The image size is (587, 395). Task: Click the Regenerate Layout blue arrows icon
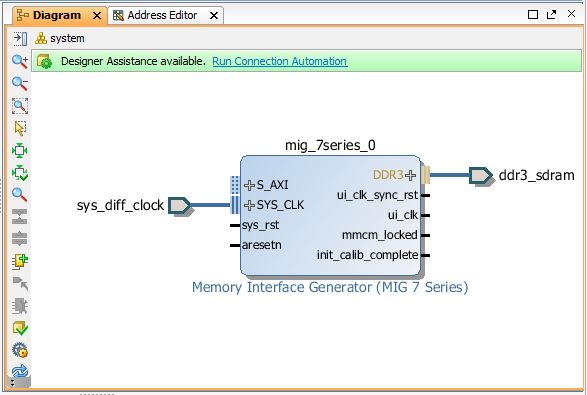(x=20, y=371)
